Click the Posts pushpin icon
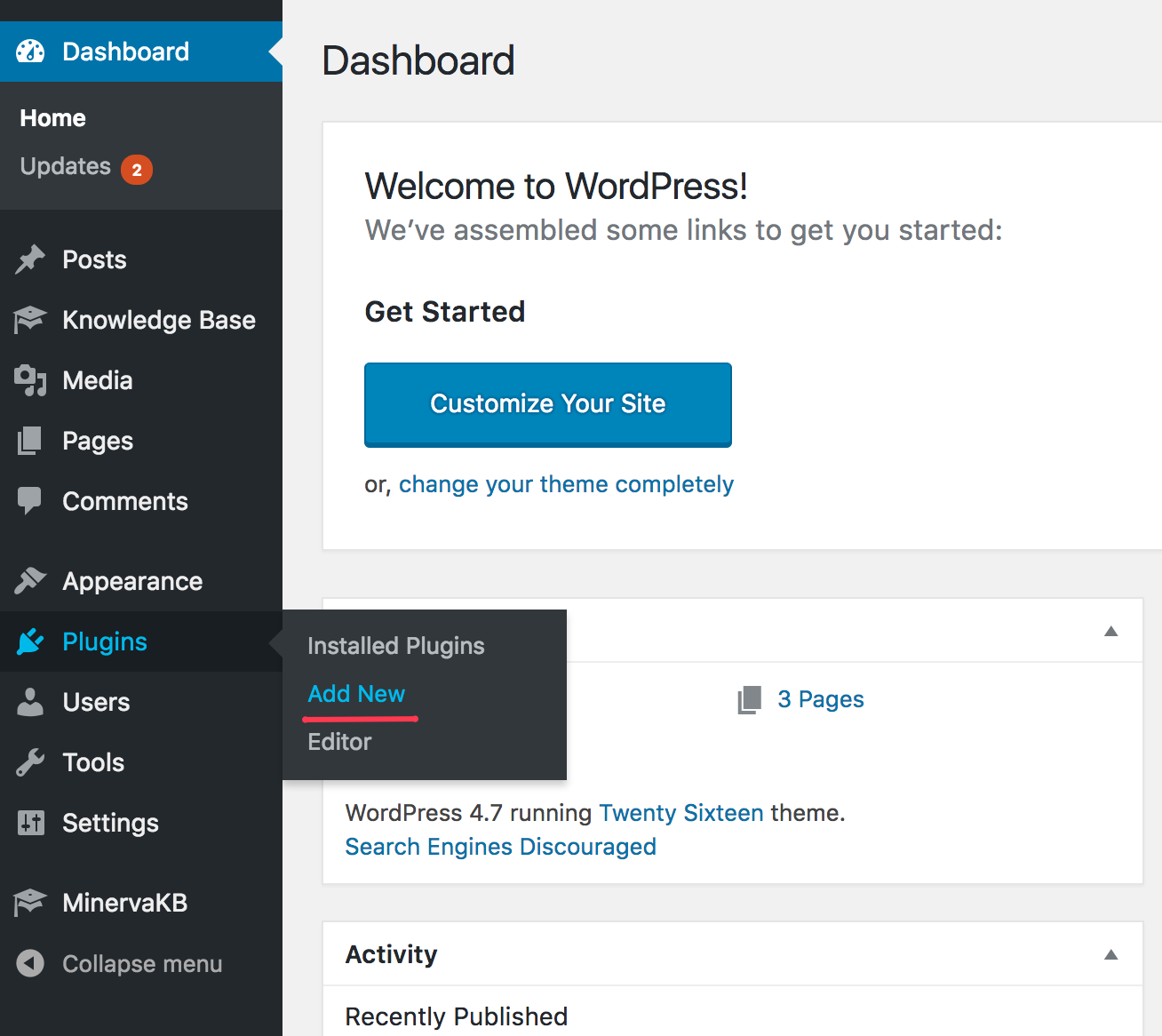The width and height of the screenshot is (1162, 1036). pos(30,259)
